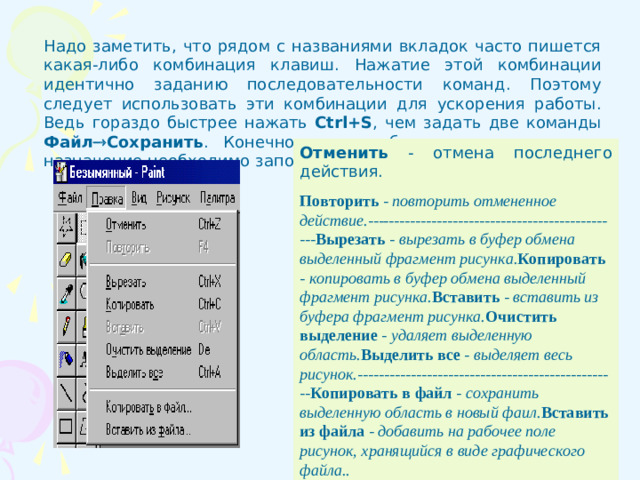Screen dimensions: 640x480
Task: Open the Рисунок menu
Action: 174,198
